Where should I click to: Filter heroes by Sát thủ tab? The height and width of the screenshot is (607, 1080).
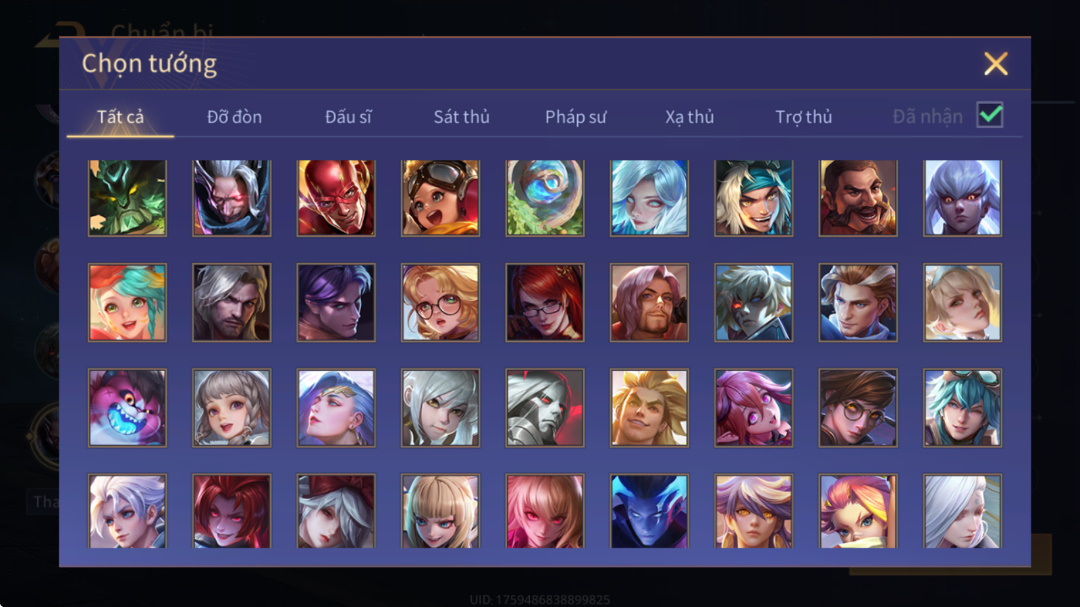[461, 117]
